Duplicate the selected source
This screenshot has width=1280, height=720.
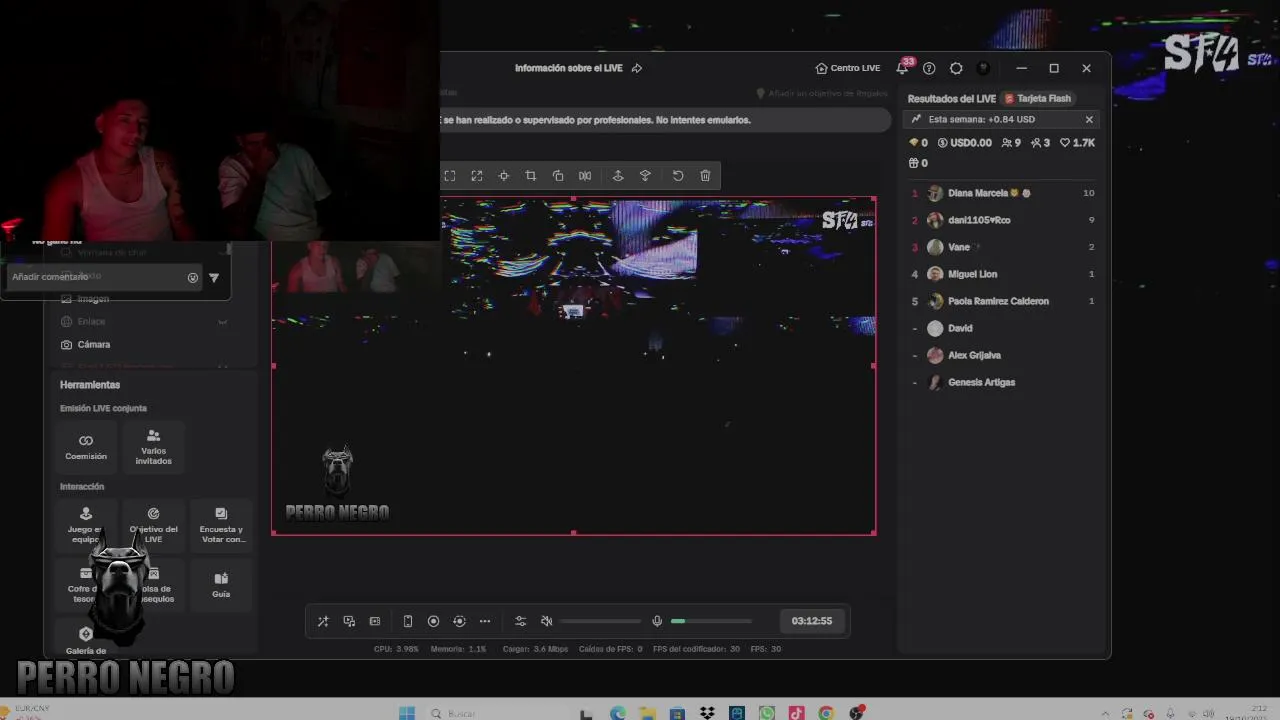tap(558, 176)
